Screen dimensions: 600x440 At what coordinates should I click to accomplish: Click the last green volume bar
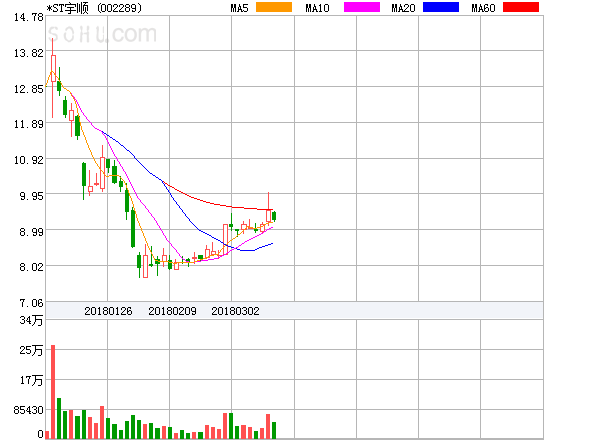[274, 430]
